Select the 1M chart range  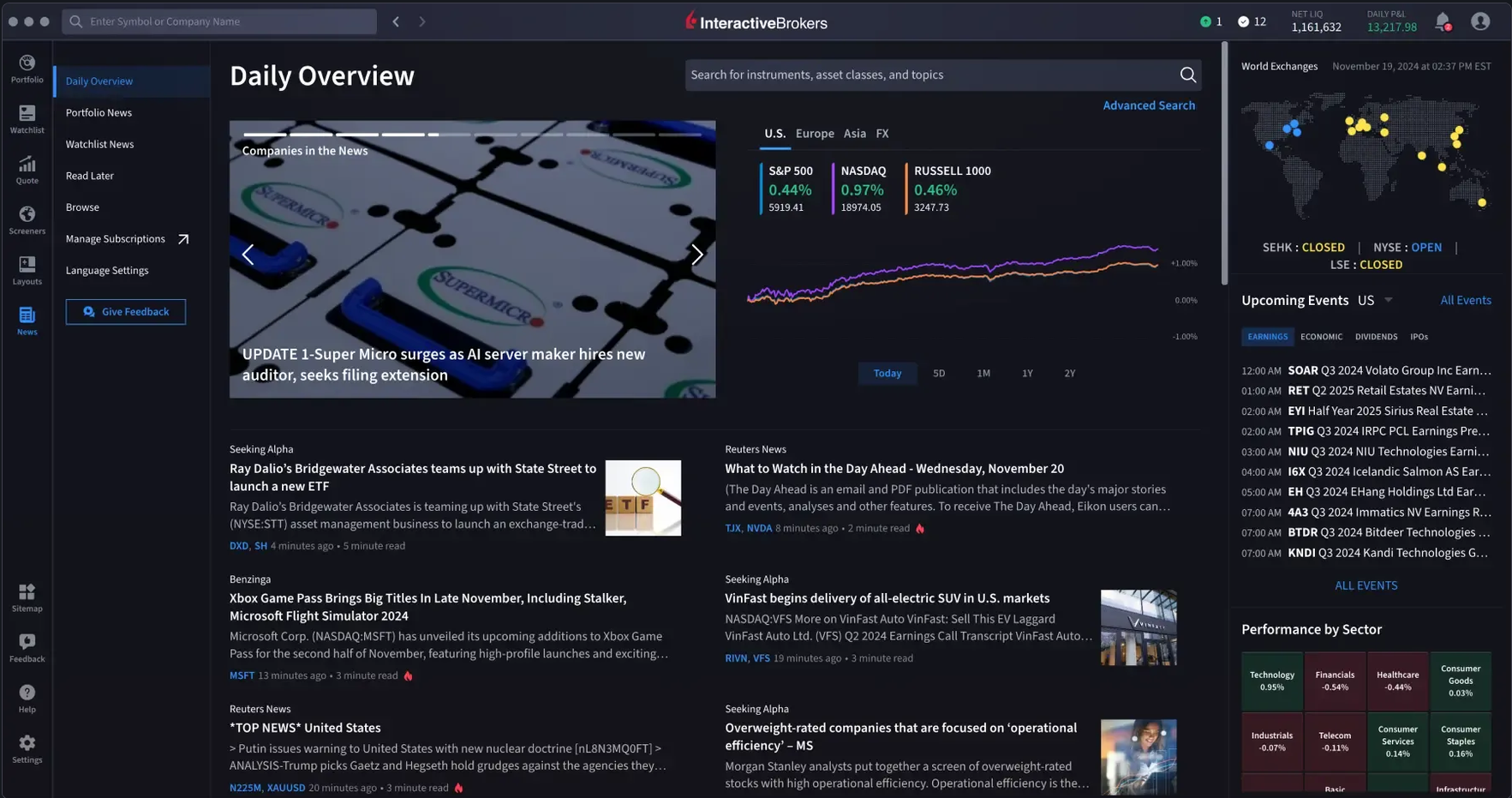[983, 374]
